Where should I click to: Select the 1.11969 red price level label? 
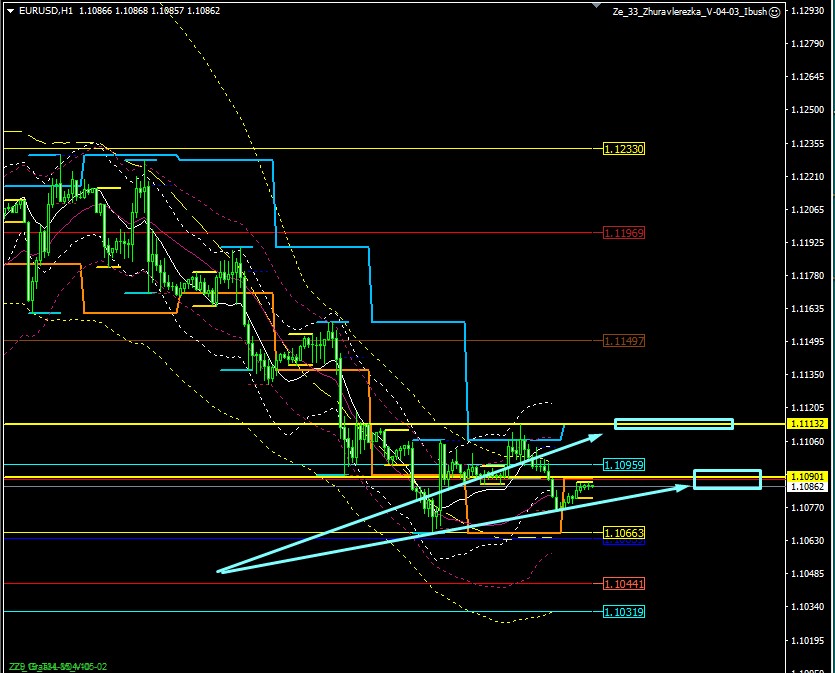(624, 232)
